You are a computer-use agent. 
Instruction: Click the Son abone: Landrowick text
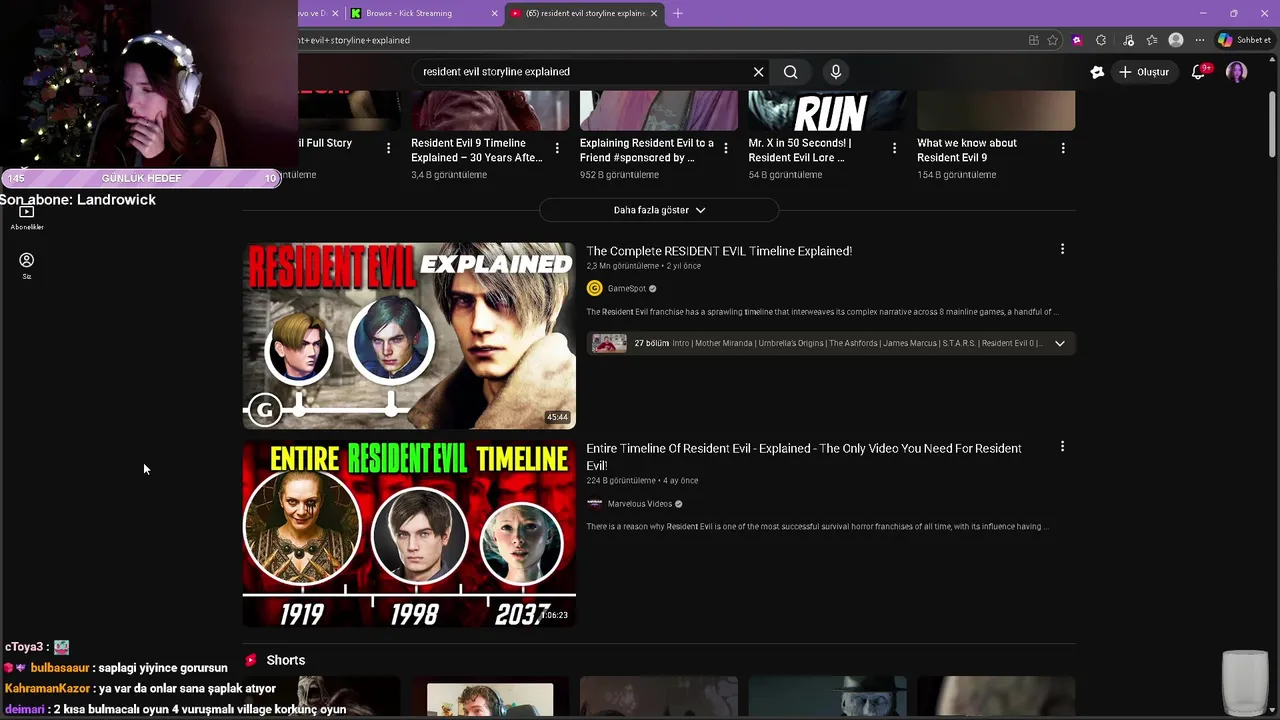point(78,200)
